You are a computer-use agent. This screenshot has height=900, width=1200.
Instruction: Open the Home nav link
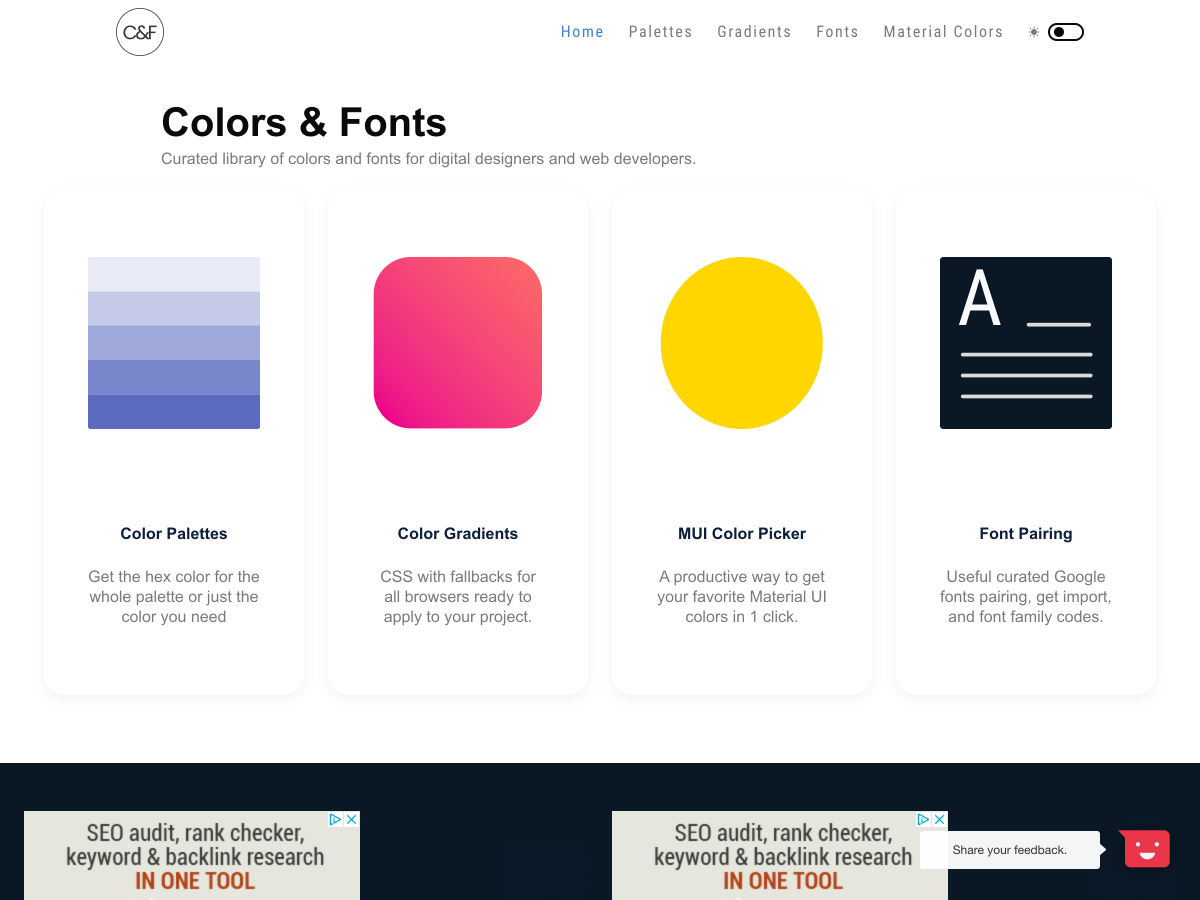point(582,32)
